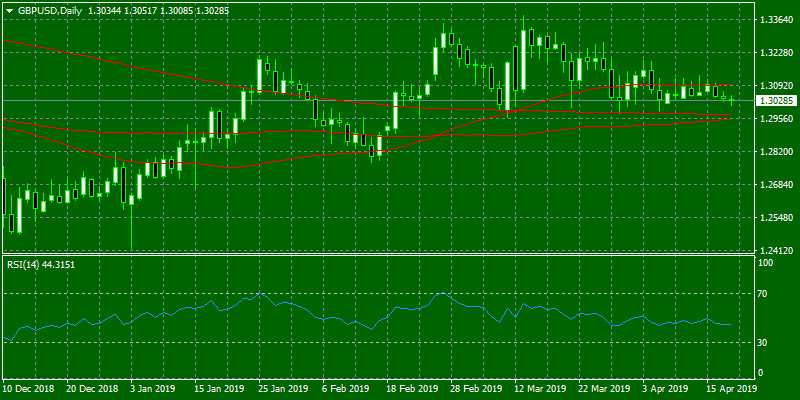
Task: Click the current price label 1.30285
Action: click(x=775, y=101)
